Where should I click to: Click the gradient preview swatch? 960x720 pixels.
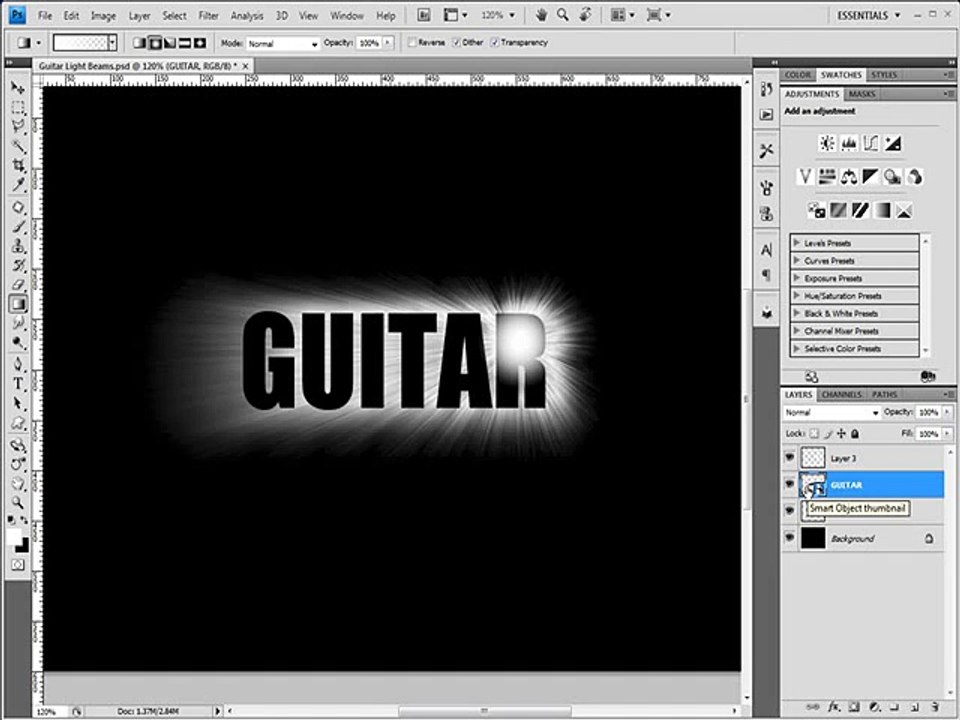(80, 43)
